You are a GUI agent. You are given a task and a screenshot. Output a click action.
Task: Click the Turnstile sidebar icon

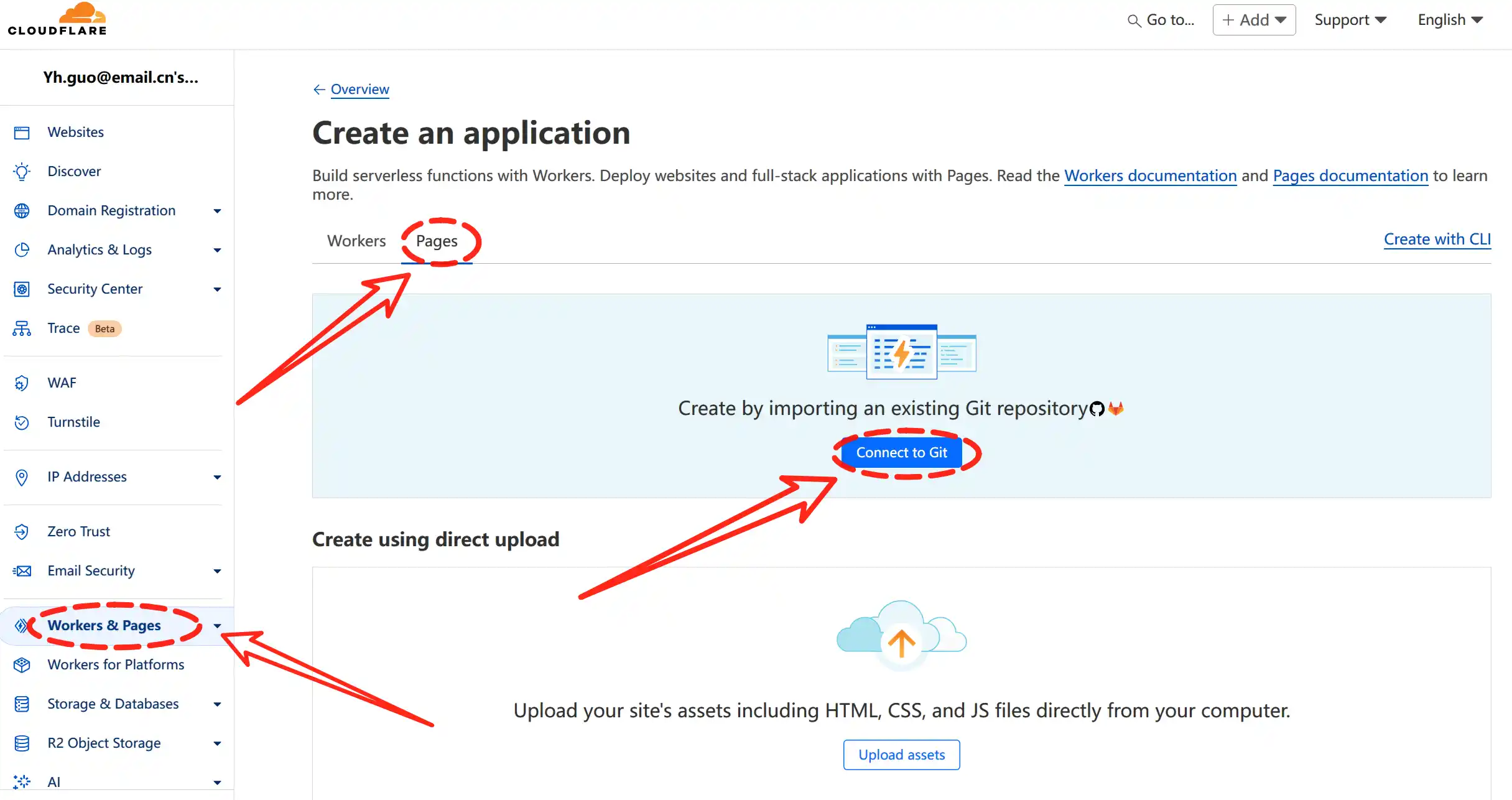[22, 422]
